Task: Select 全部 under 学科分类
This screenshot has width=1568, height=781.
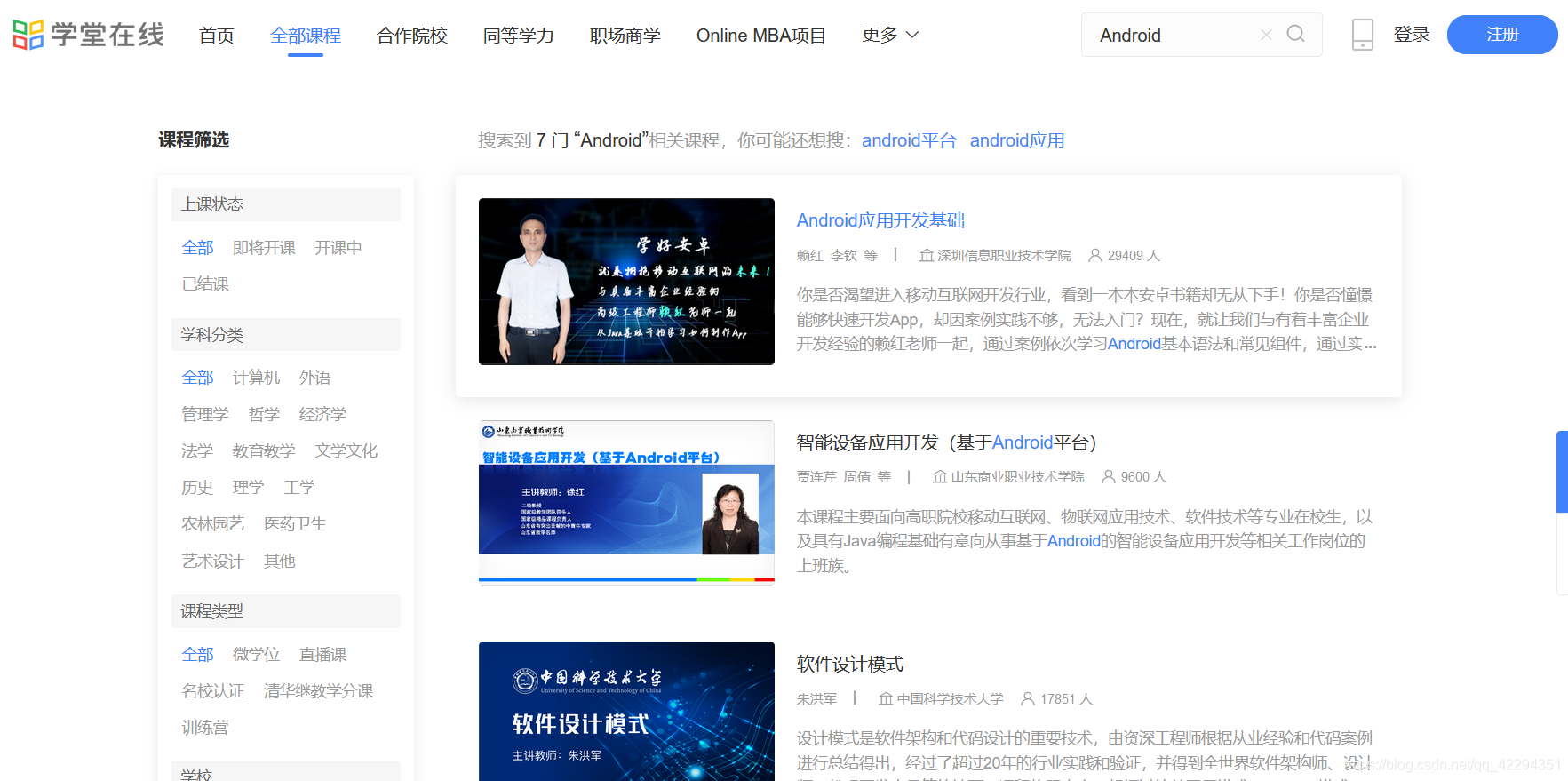Action: tap(197, 378)
